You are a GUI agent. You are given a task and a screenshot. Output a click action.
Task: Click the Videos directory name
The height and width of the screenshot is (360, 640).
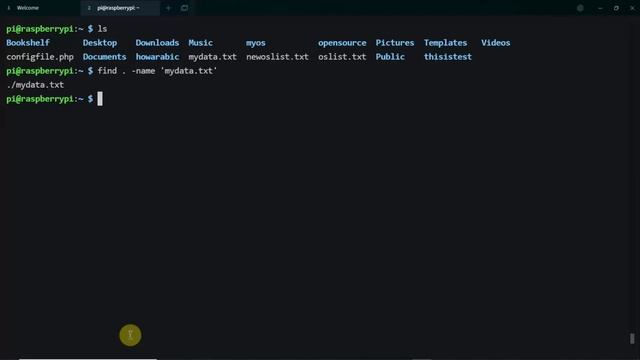click(x=496, y=43)
